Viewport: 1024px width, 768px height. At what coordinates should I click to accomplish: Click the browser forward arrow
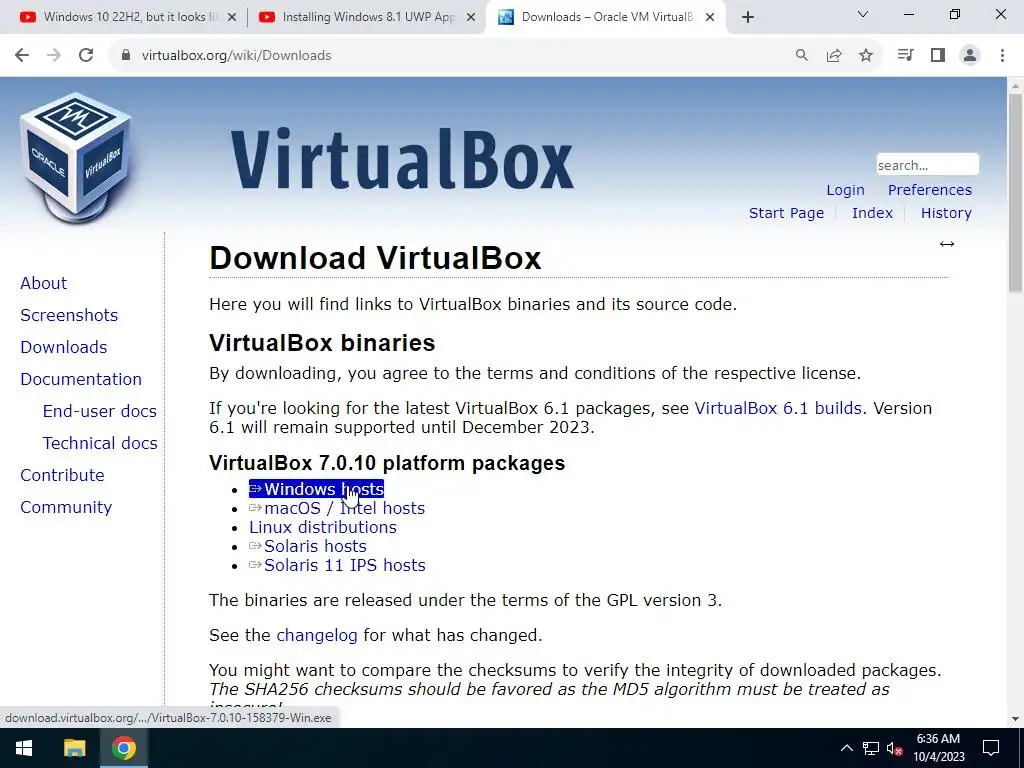pos(54,56)
